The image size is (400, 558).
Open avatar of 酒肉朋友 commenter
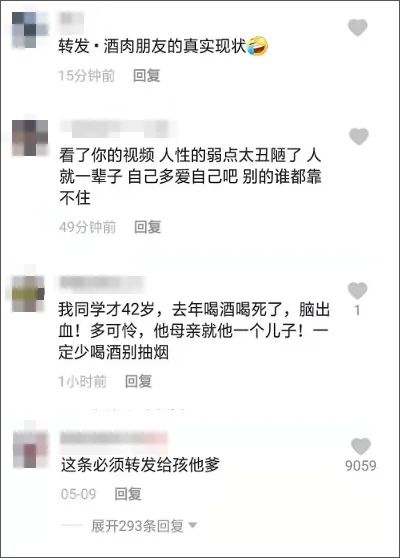click(x=30, y=30)
